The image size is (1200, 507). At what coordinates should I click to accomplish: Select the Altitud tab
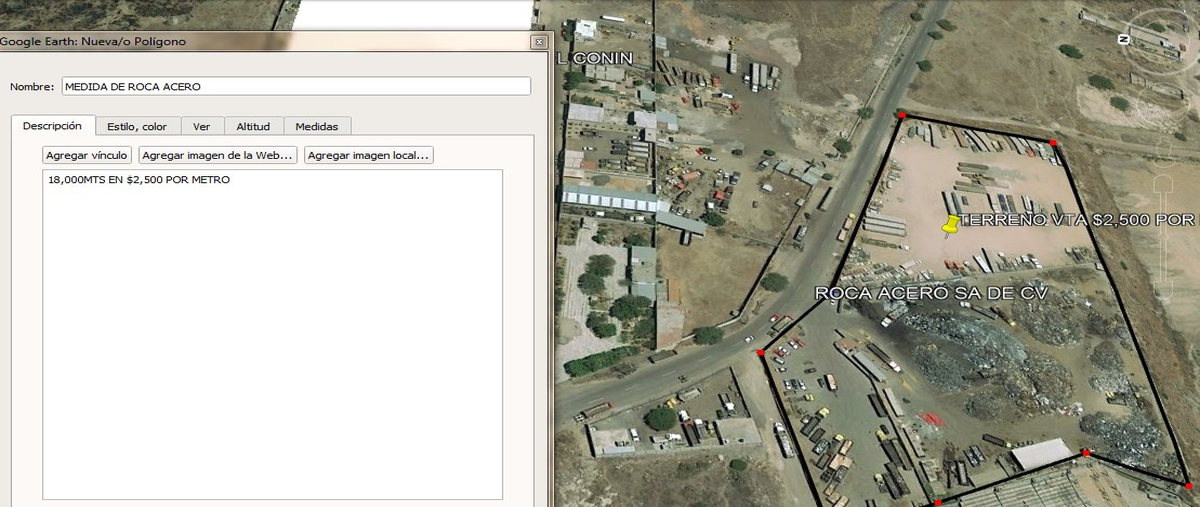coord(253,126)
